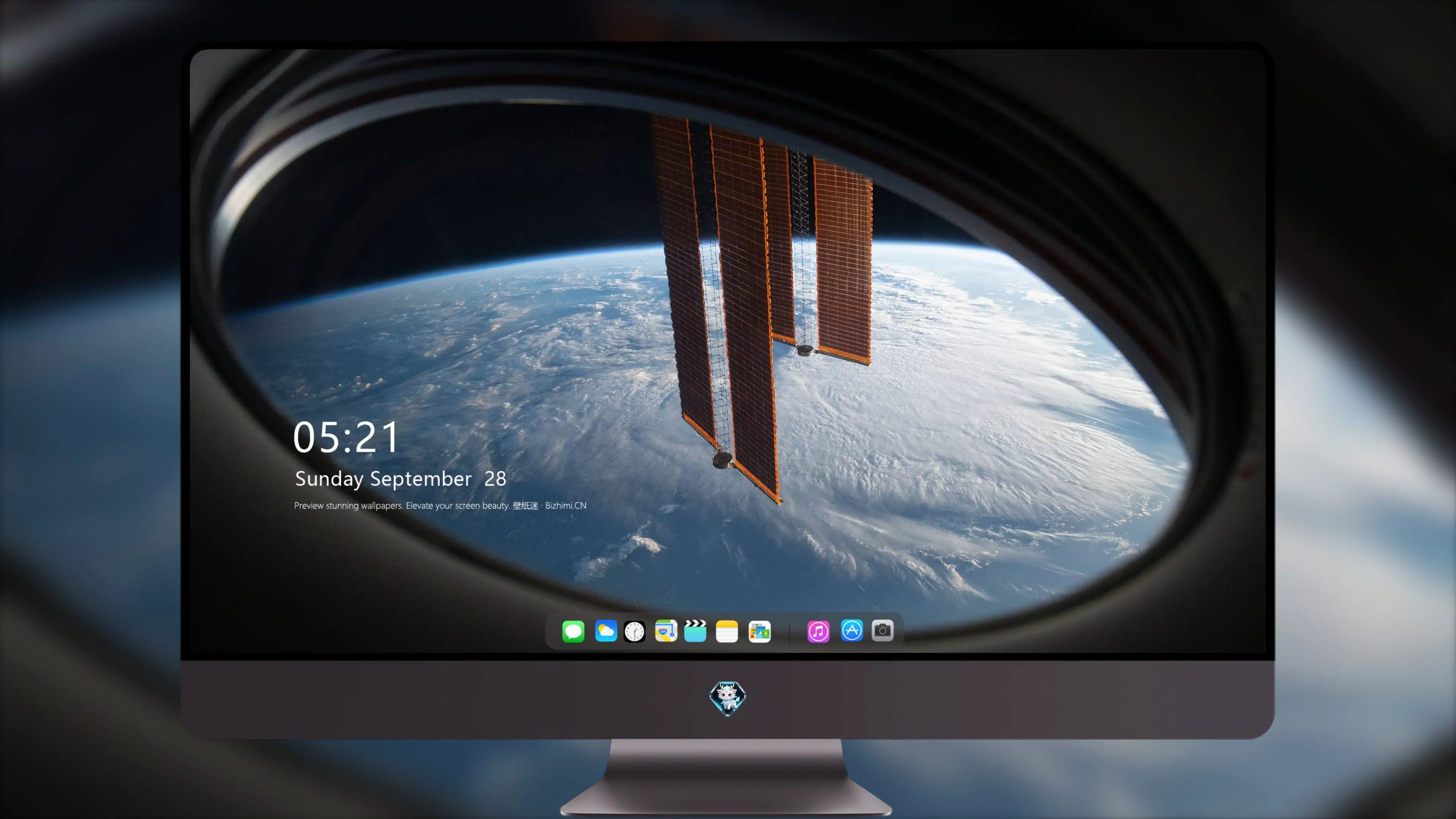Launch the Weather app from the dock
The image size is (1456, 819).
pos(606,631)
